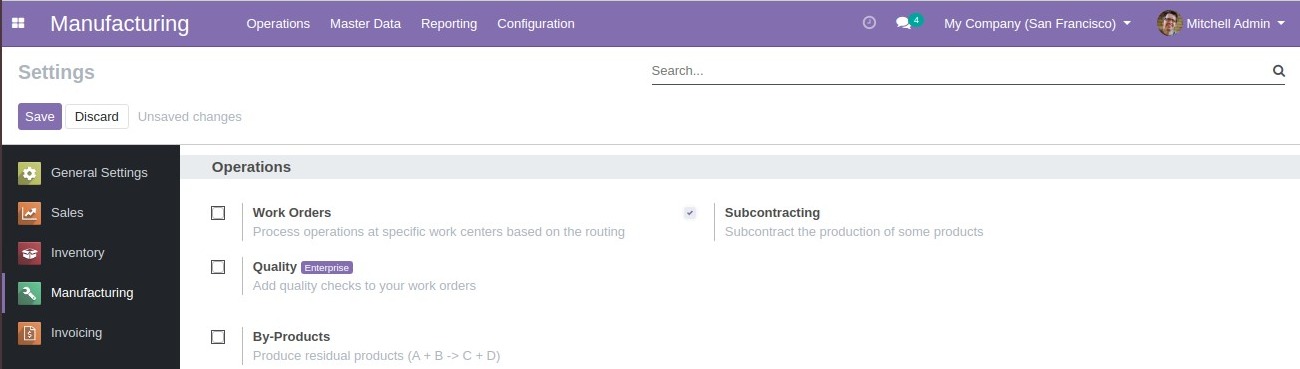Select the Invoicing icon in sidebar
This screenshot has width=1300, height=369.
[30, 333]
